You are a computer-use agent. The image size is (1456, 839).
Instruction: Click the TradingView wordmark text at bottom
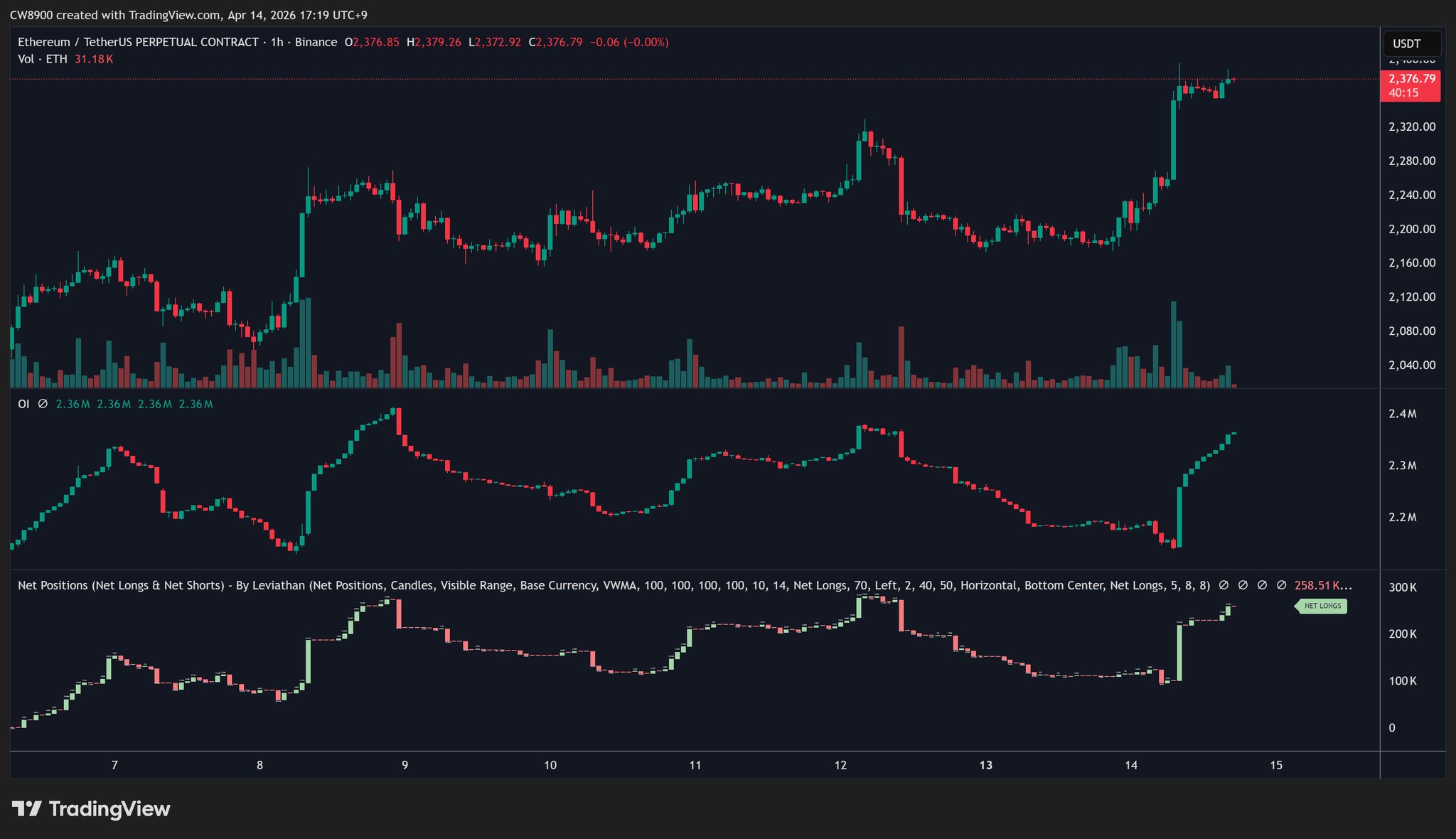point(109,809)
